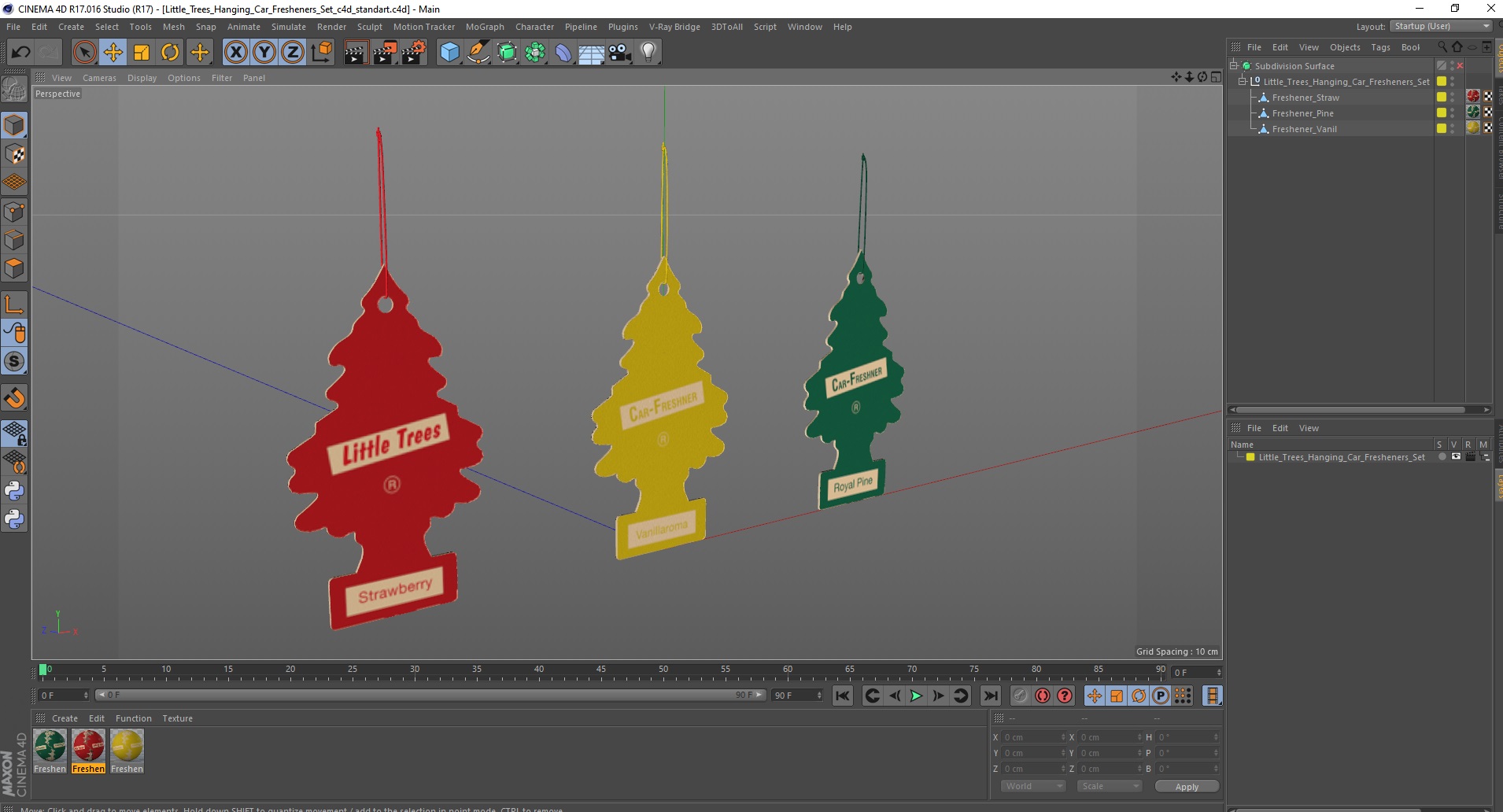Open the Viewport Solo S icon
This screenshot has width=1503, height=812.
point(14,362)
